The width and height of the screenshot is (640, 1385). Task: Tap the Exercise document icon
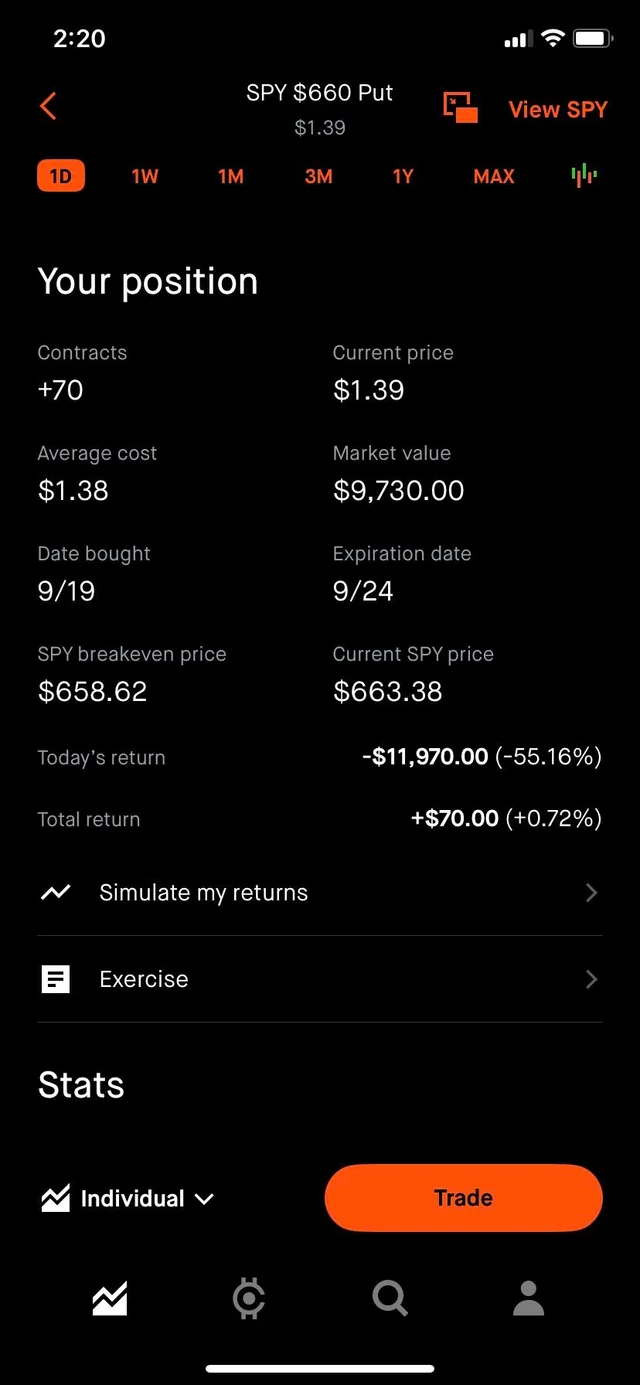(x=55, y=979)
